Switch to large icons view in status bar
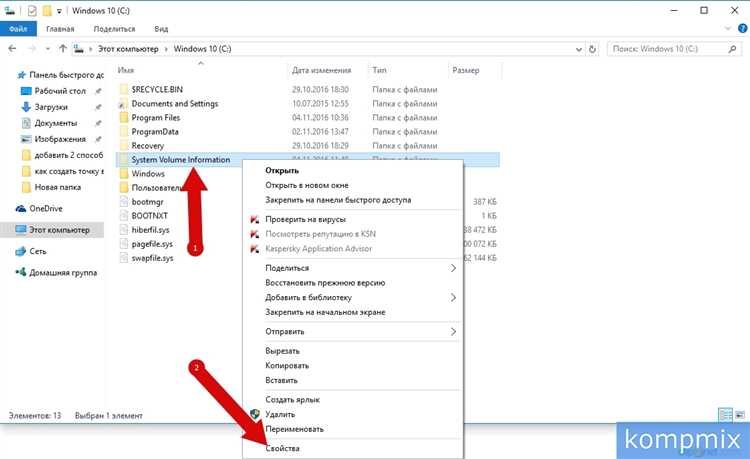The image size is (750, 459). [738, 414]
